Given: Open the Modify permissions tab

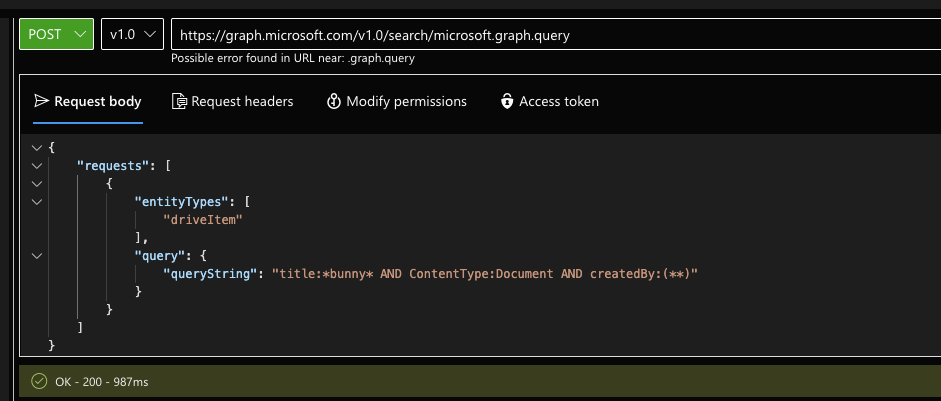Looking at the screenshot, I should (x=397, y=101).
